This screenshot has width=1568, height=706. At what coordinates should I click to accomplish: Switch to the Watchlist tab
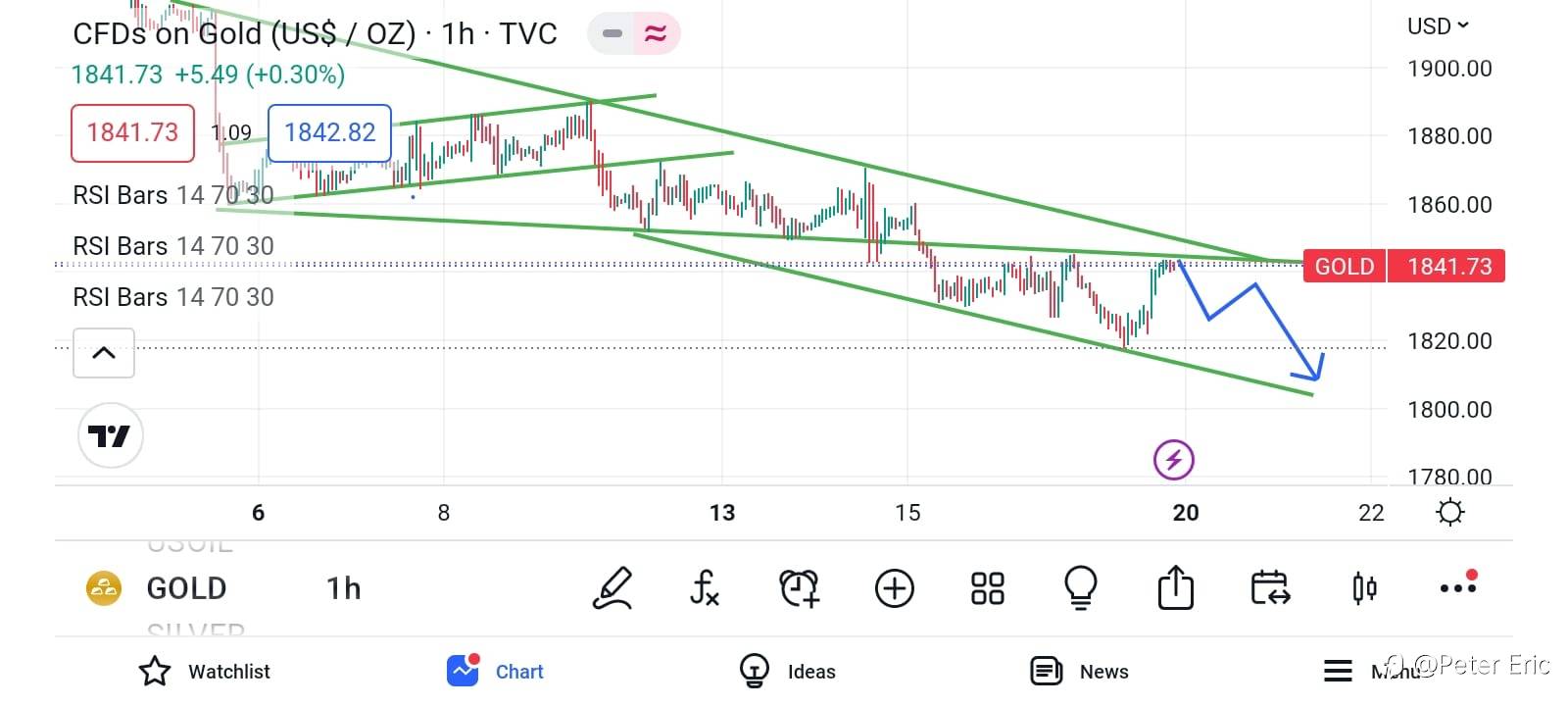click(204, 672)
